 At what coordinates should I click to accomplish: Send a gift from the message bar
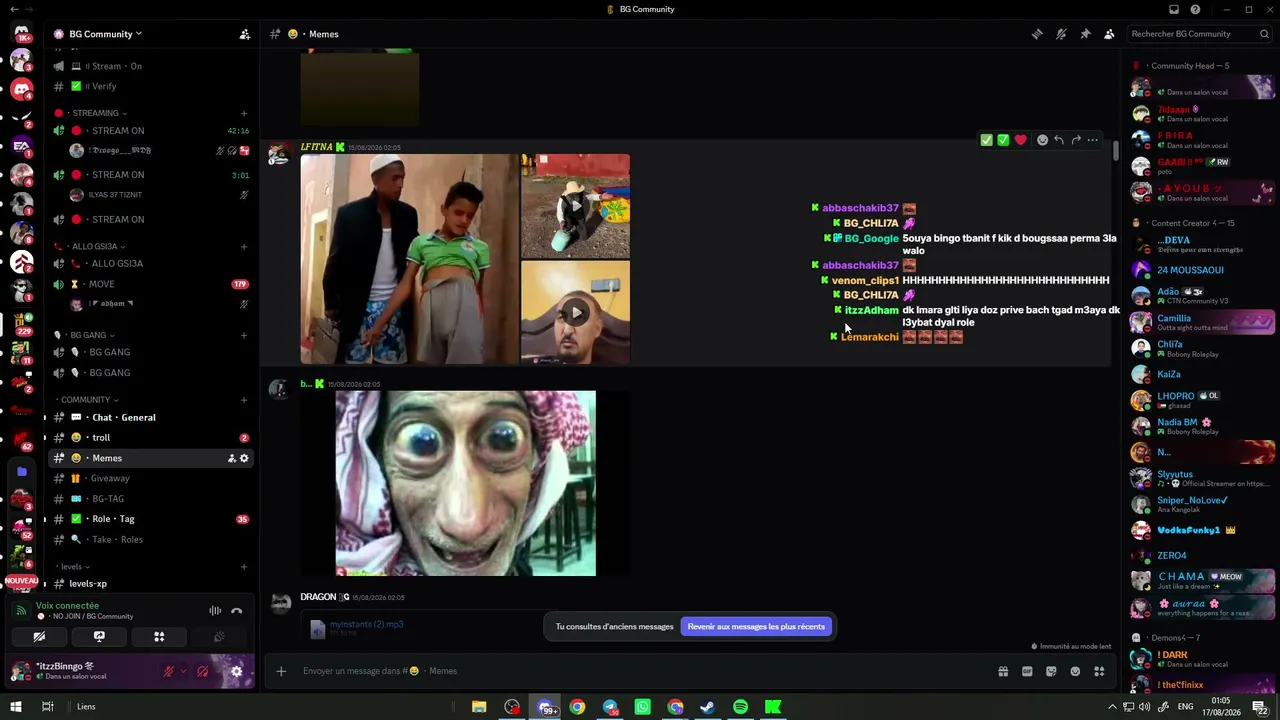click(1003, 671)
